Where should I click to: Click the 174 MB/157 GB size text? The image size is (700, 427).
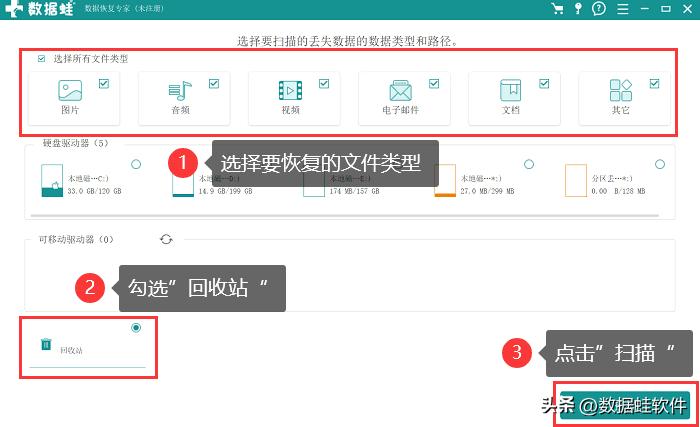[354, 191]
